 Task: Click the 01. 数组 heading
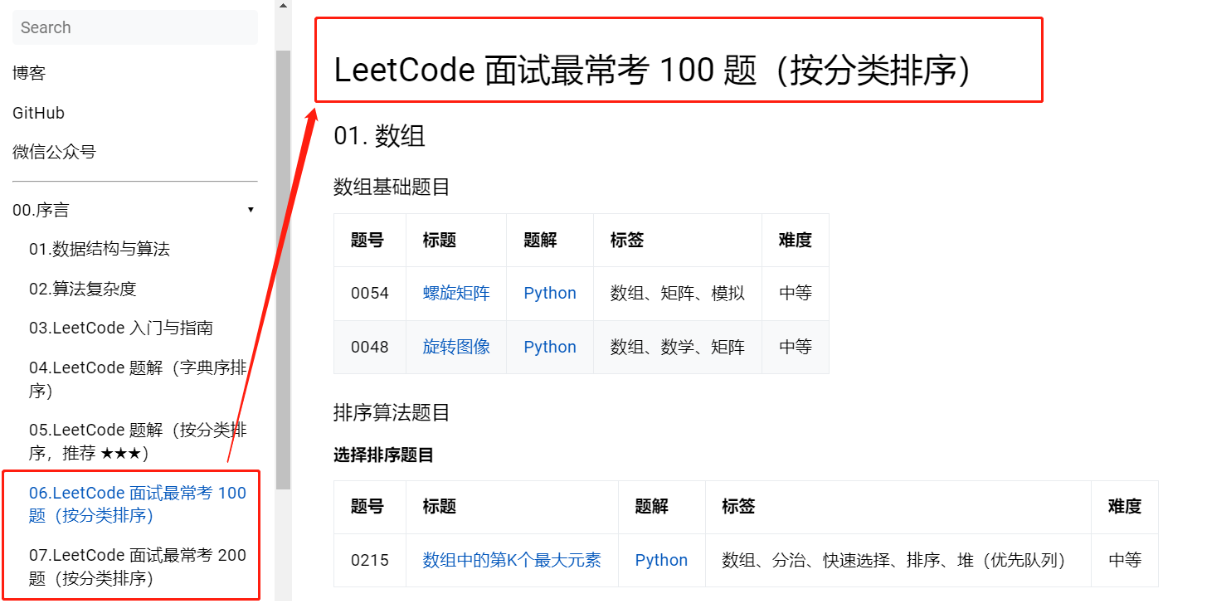coord(379,136)
